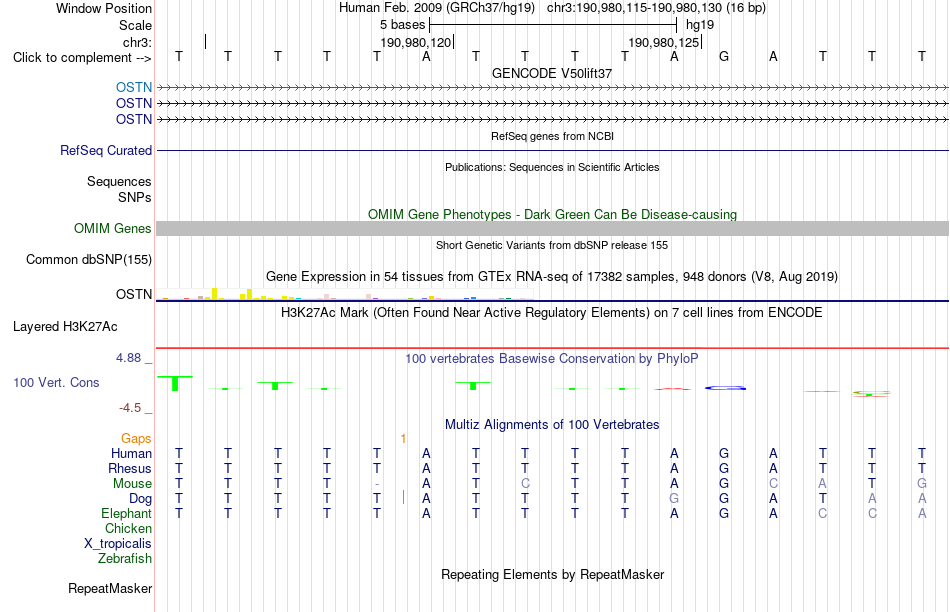The height and width of the screenshot is (612, 950).
Task: Click the Gaps row label
Action: [x=136, y=439]
